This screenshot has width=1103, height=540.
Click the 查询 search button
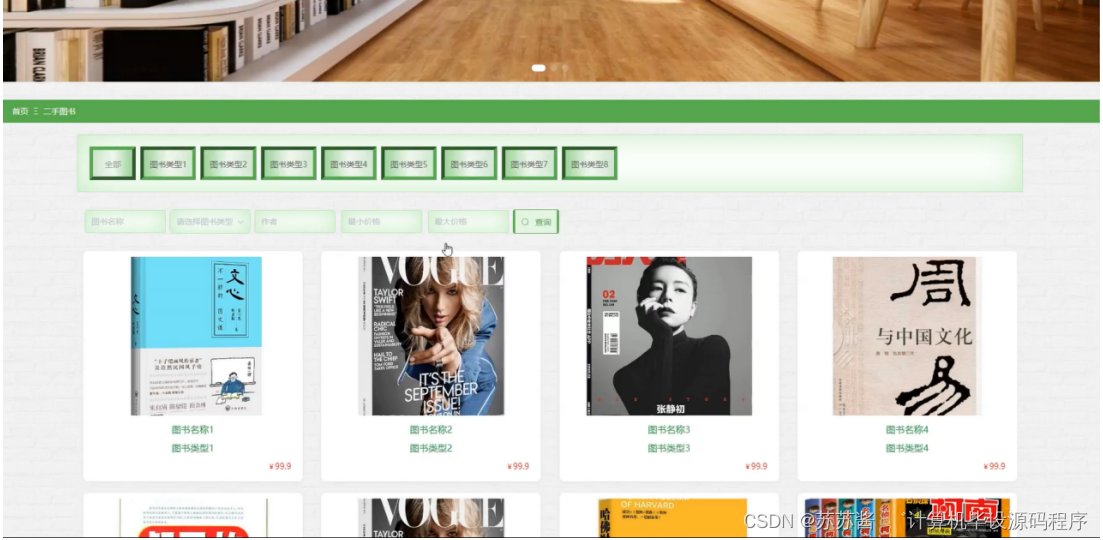coord(536,221)
